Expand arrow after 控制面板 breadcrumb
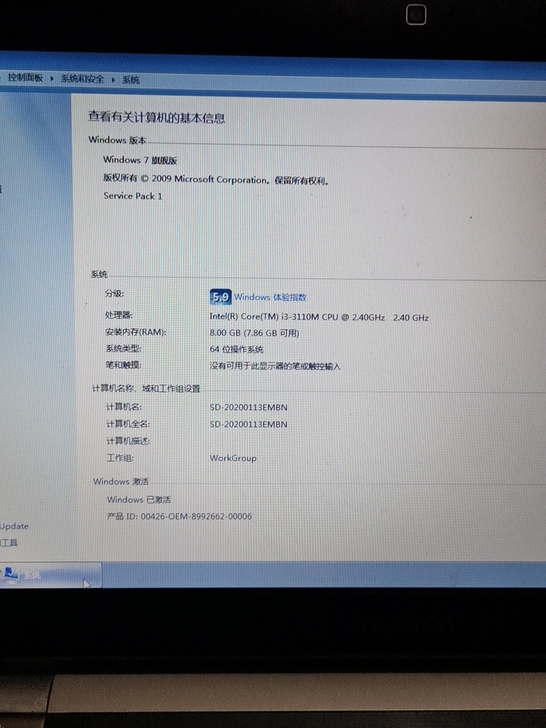The height and width of the screenshot is (728, 546). point(52,78)
